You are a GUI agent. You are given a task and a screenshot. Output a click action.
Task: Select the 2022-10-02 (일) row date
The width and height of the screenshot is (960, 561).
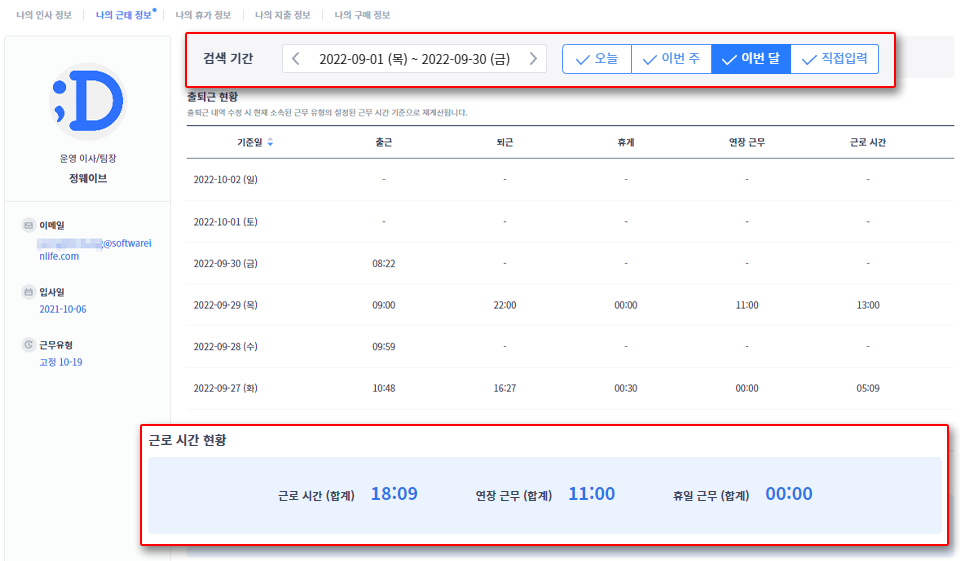[x=225, y=179]
